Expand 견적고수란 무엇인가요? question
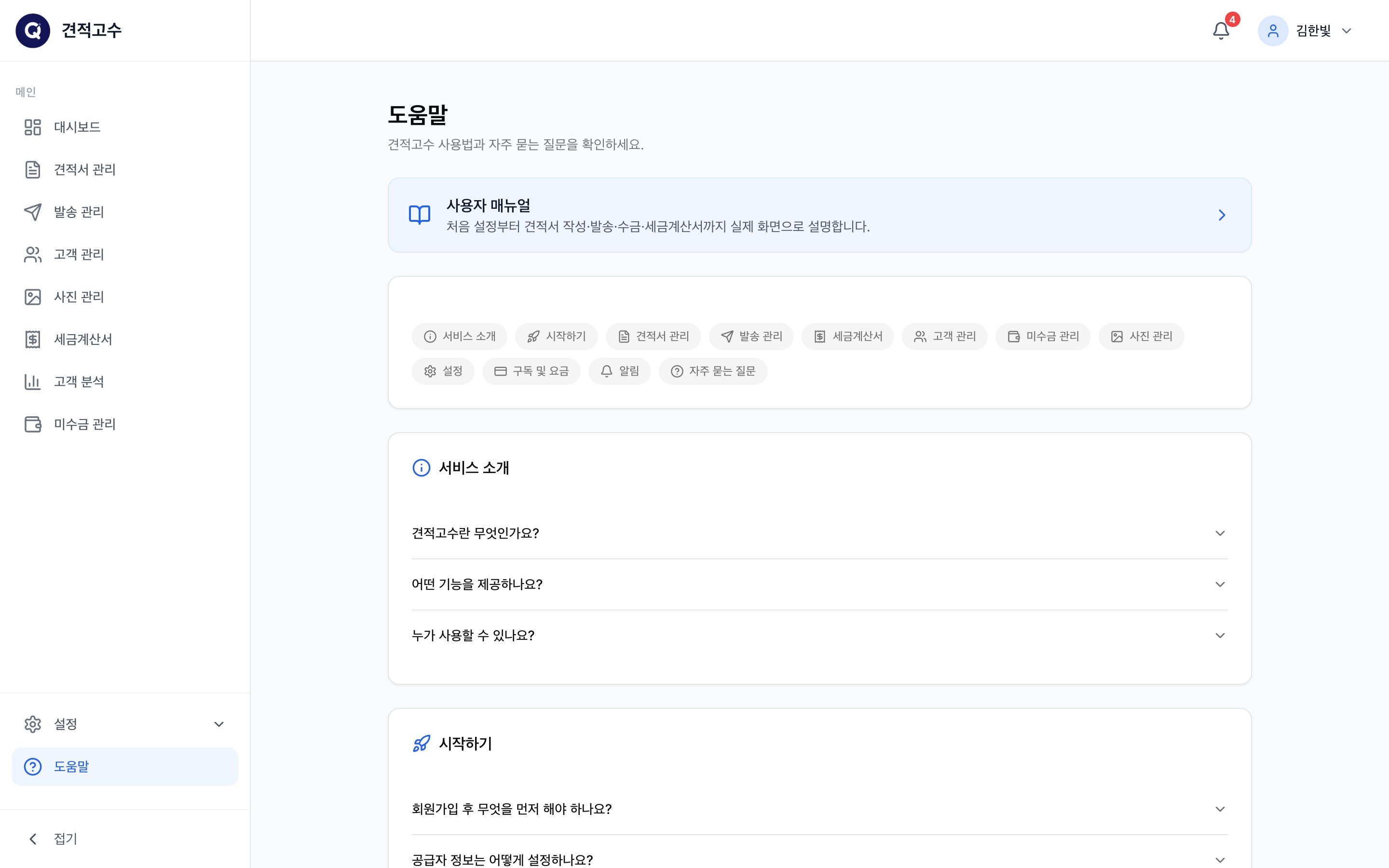 819,533
